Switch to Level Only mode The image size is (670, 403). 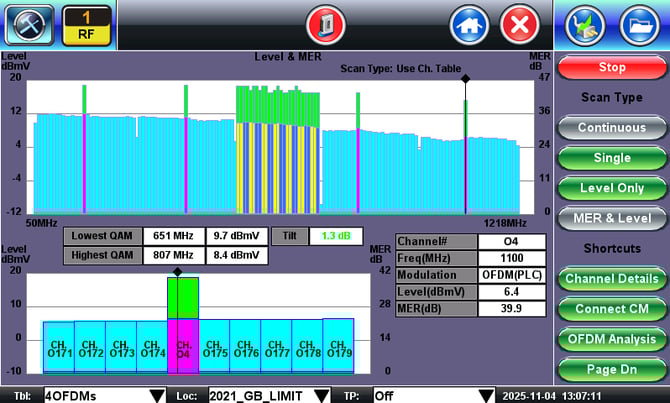pos(611,188)
